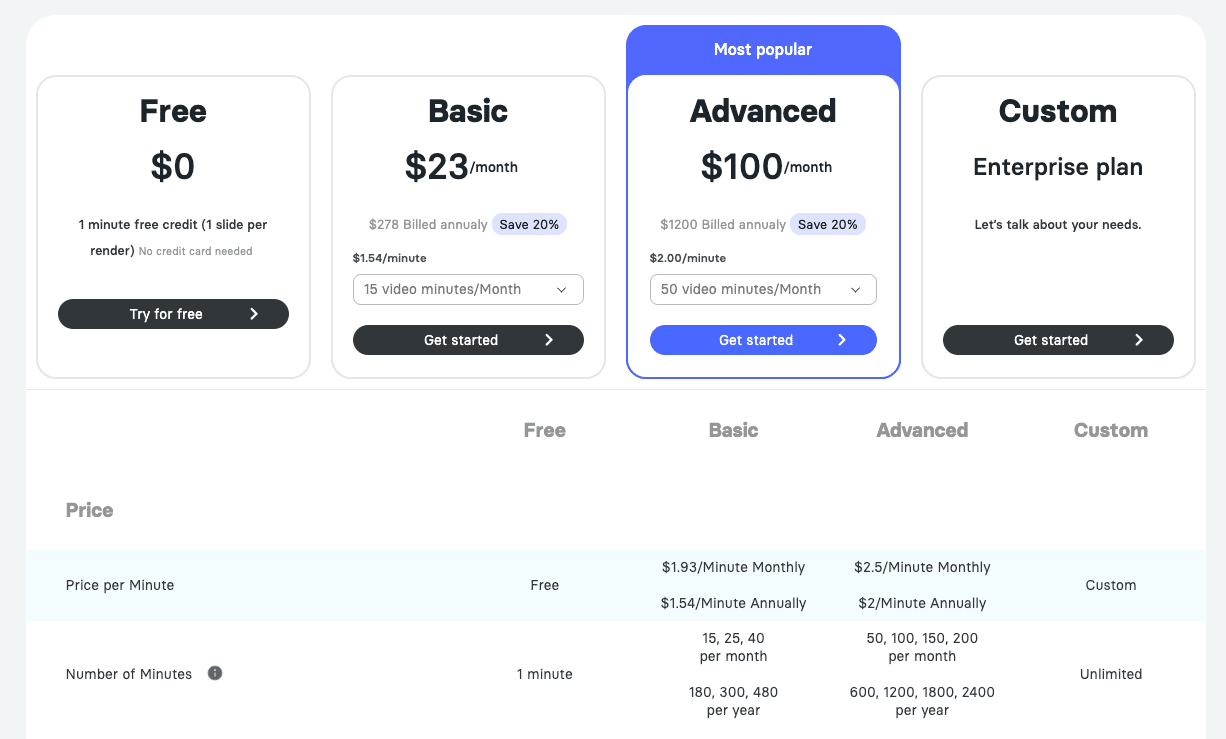Open the 15 video minutes/Month dropdown
The image size is (1226, 739).
click(x=468, y=289)
